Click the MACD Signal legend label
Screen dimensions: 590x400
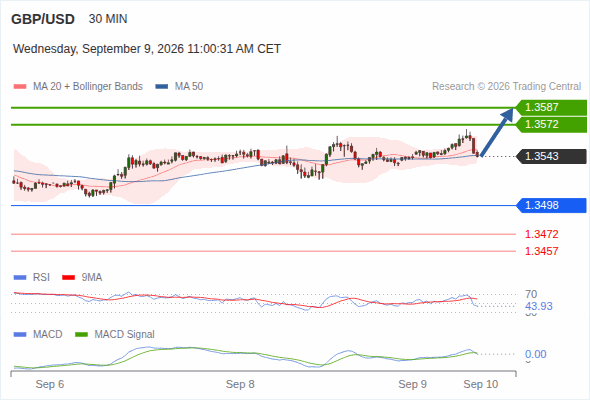click(125, 335)
